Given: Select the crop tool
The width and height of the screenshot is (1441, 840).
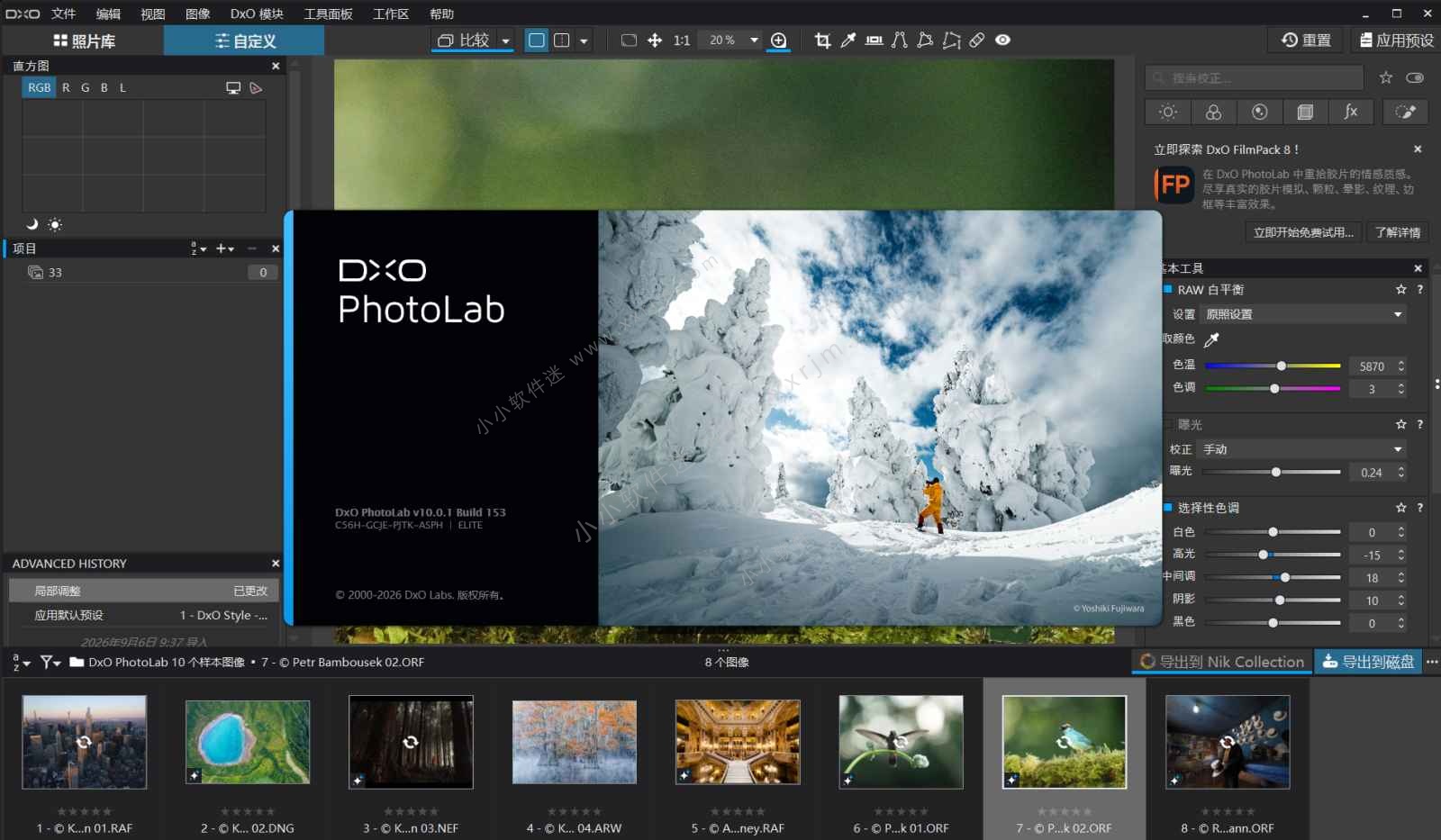Looking at the screenshot, I should tap(822, 41).
